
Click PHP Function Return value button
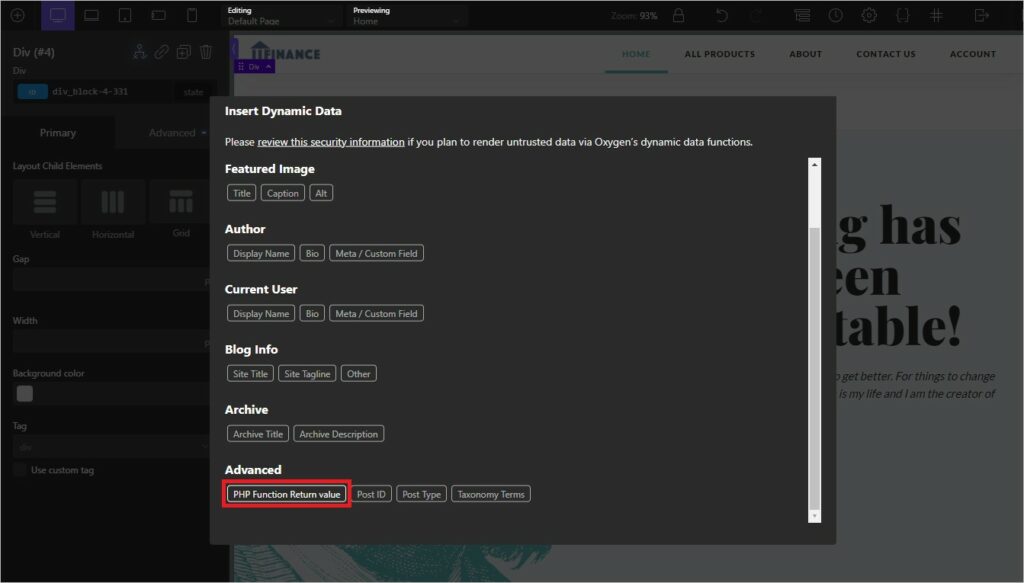pos(287,494)
